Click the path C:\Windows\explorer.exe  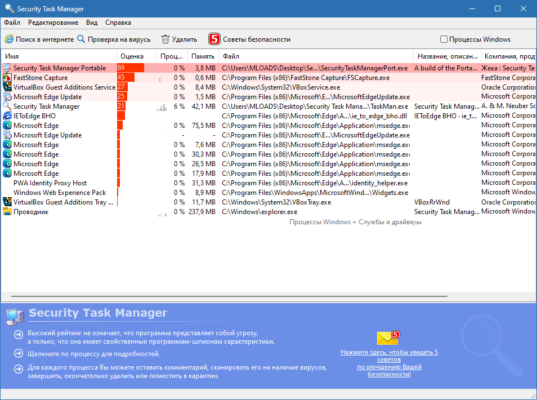[x=259, y=212]
